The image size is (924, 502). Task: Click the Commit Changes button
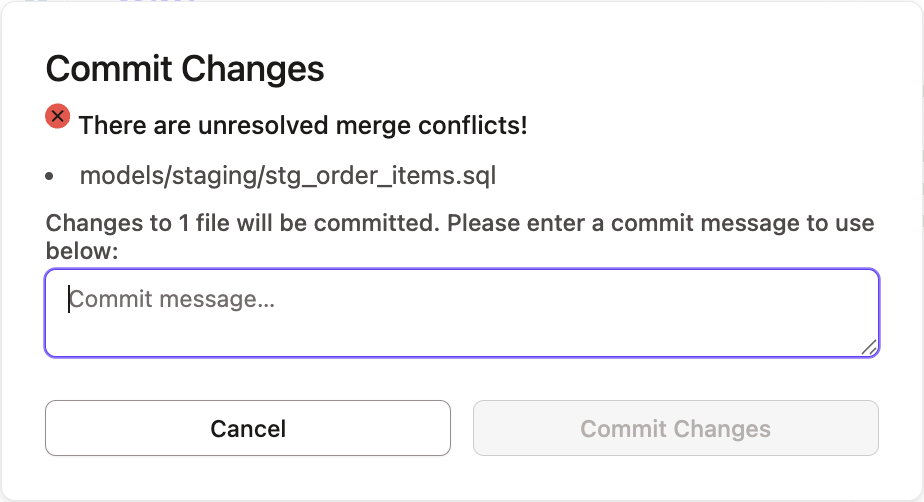coord(675,429)
